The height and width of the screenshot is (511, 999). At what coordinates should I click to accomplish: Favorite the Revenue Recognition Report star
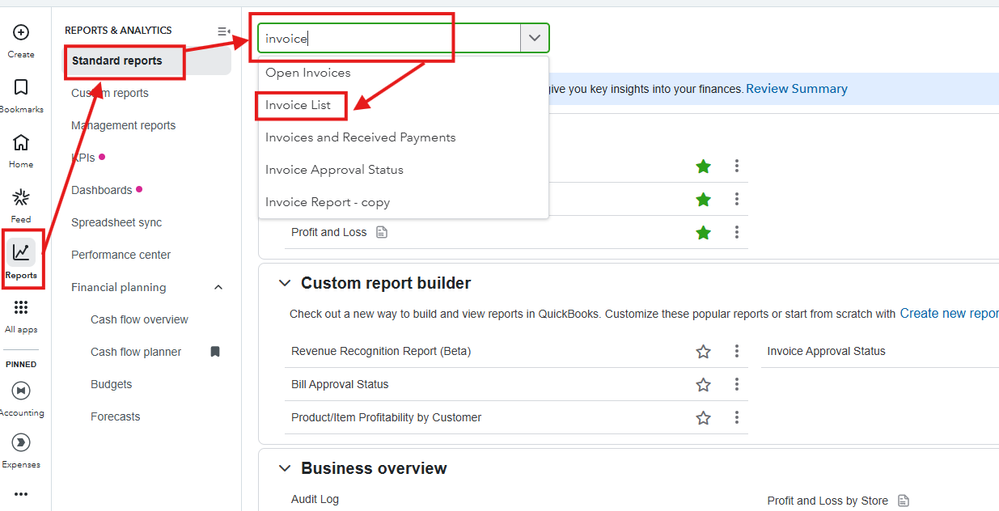[704, 351]
